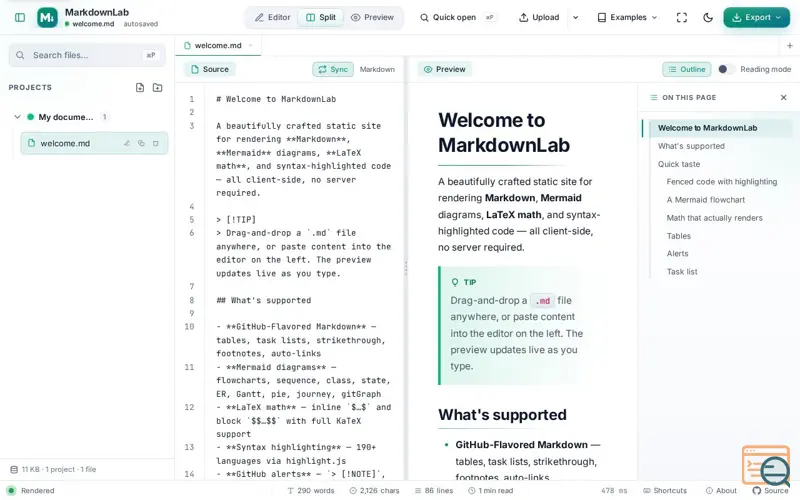Enter fullscreen mode
Image resolution: width=800 pixels, height=500 pixels.
point(682,17)
